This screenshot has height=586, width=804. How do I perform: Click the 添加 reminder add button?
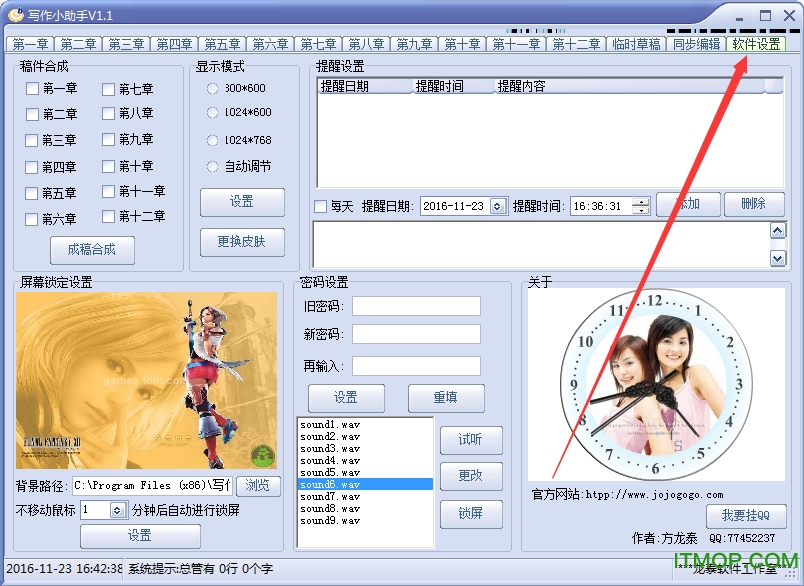coord(688,204)
